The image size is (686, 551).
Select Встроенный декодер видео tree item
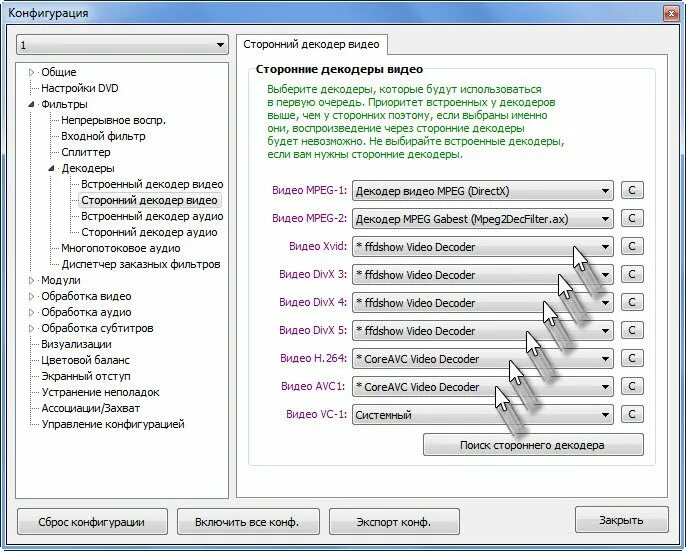(x=152, y=184)
